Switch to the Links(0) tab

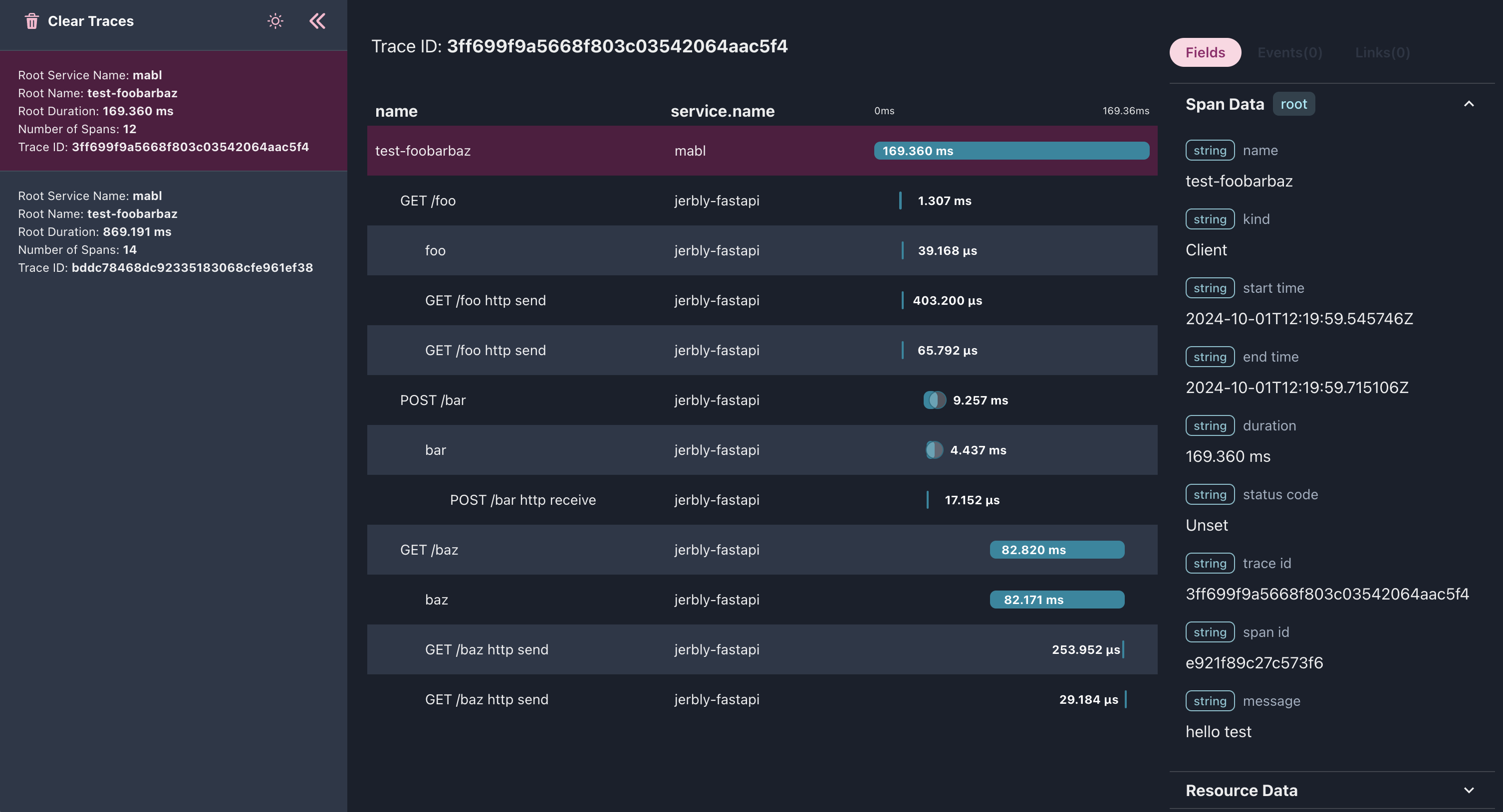[1382, 52]
